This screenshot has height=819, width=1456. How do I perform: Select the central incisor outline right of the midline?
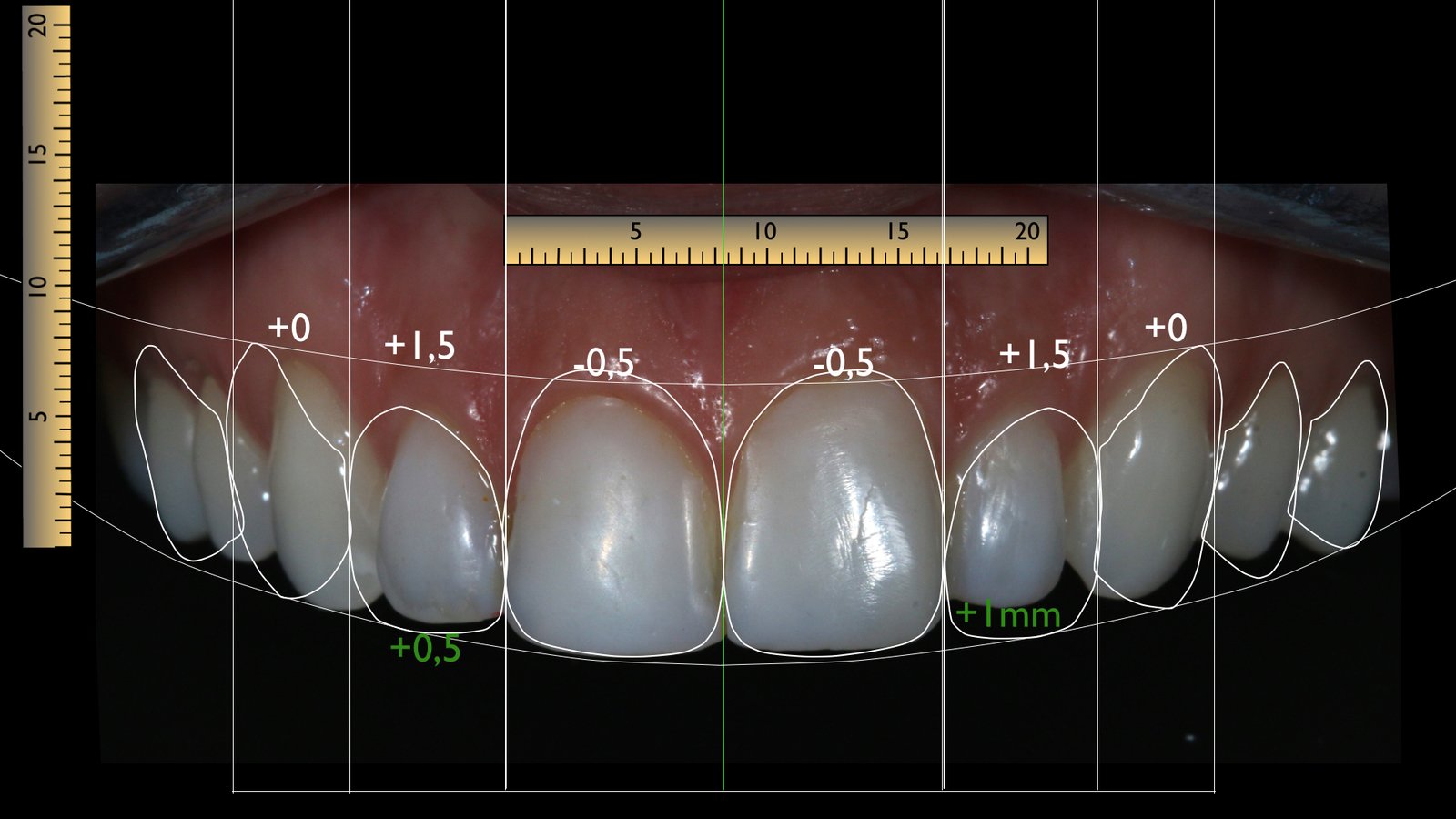834,515
